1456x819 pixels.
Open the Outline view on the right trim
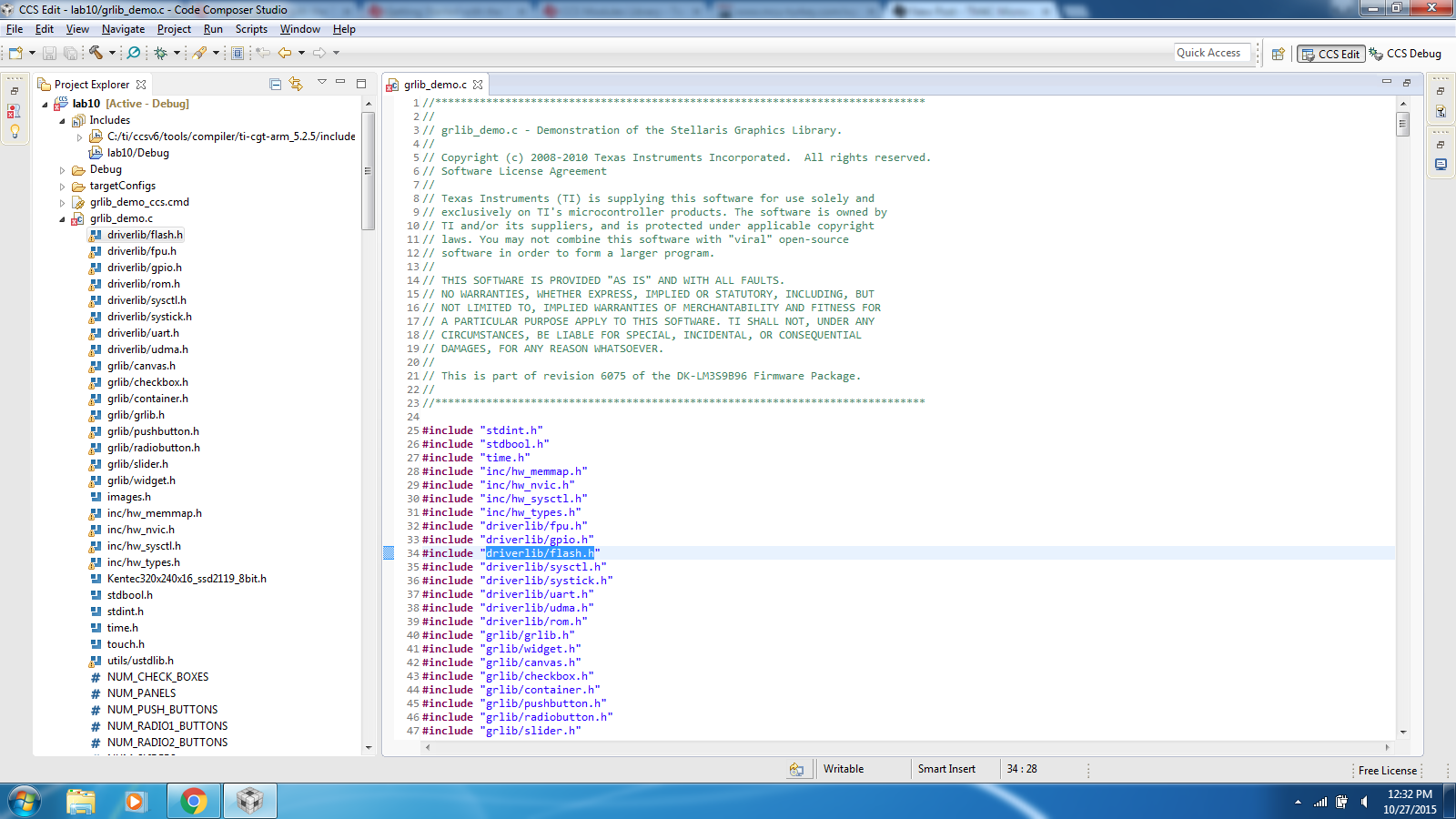pos(1441,111)
